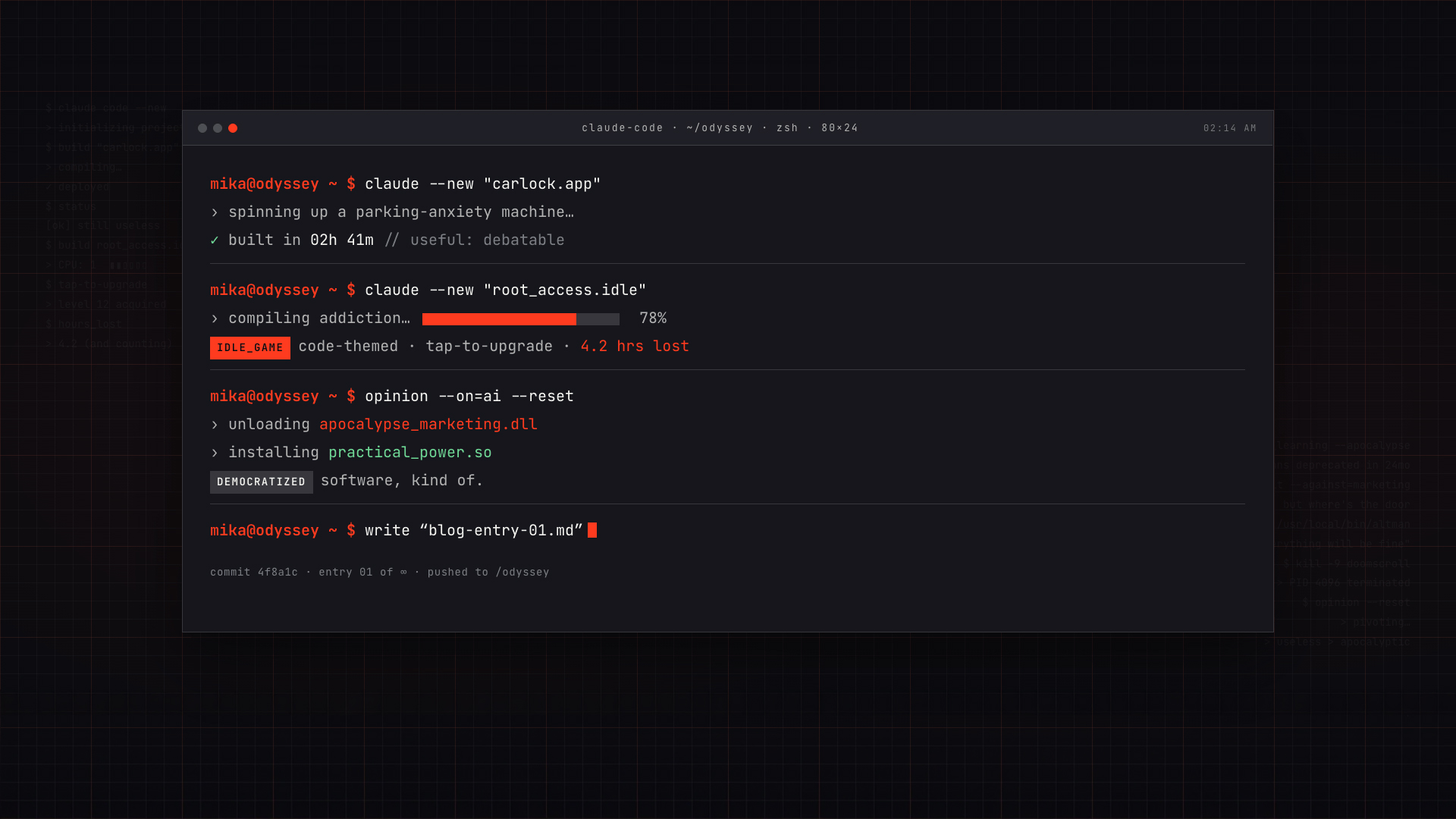Click 'commit 4f8a1c' in the footer
Viewport: 1456px width, 819px height.
[254, 573]
